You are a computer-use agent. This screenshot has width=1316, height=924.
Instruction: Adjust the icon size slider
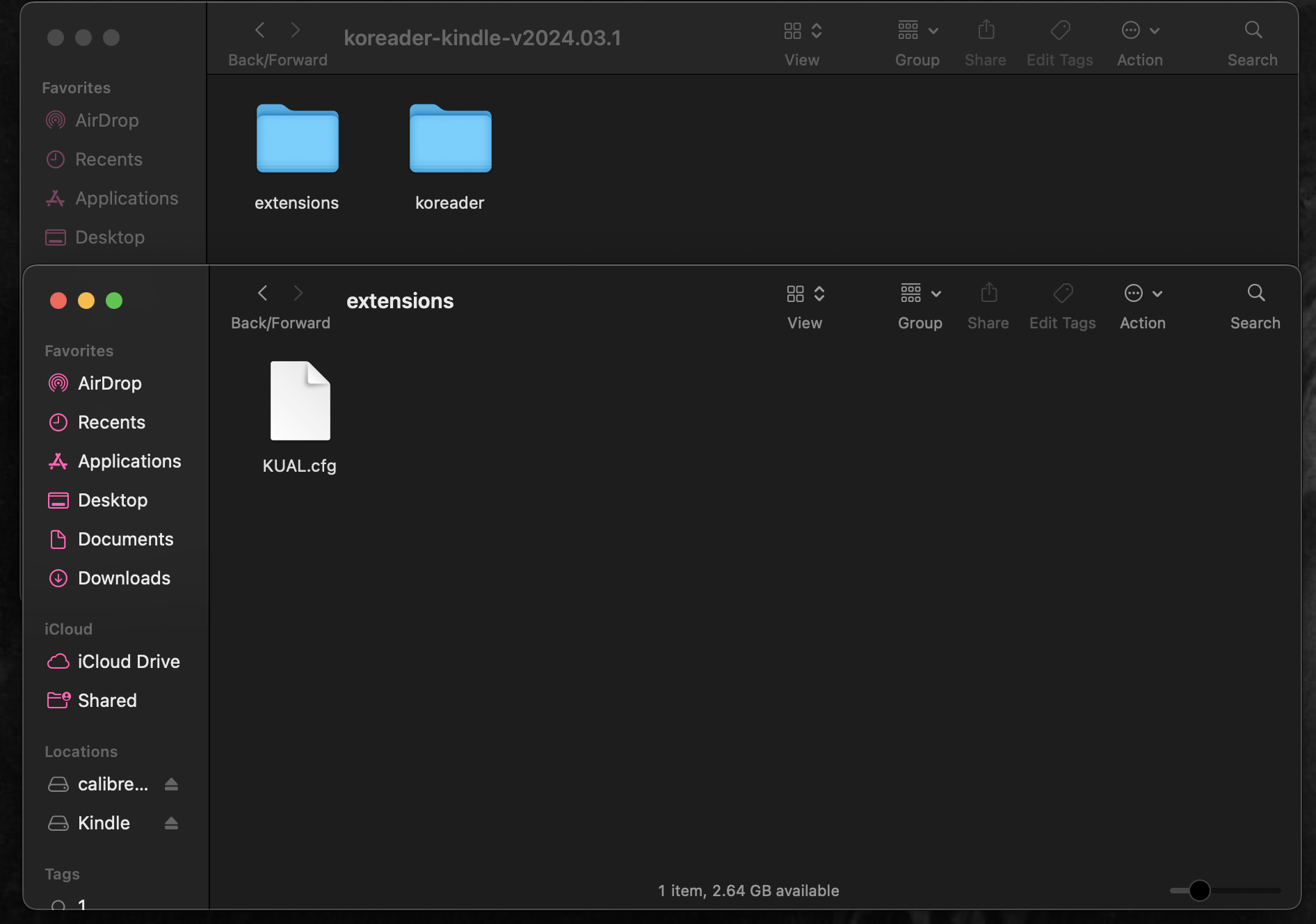1200,891
